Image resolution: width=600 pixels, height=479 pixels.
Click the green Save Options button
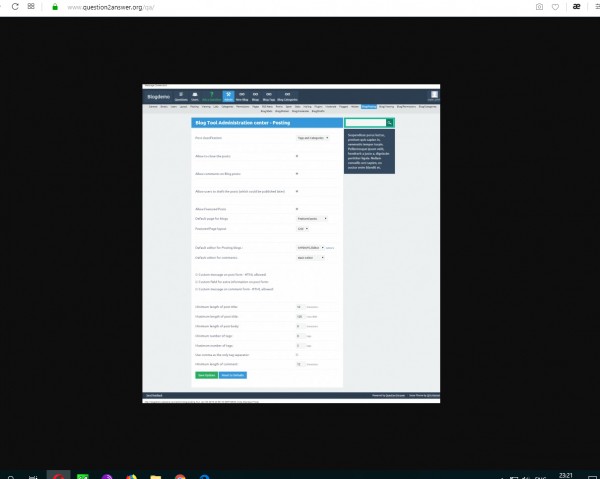tap(206, 375)
